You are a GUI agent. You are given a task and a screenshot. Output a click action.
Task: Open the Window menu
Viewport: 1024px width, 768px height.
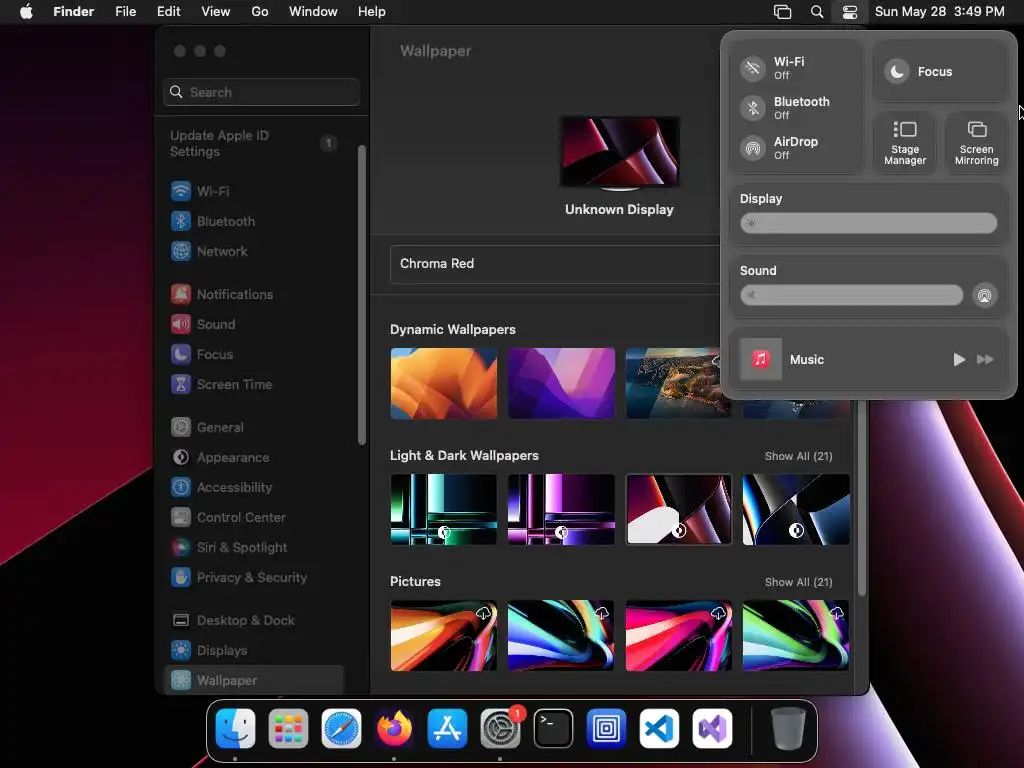313,12
